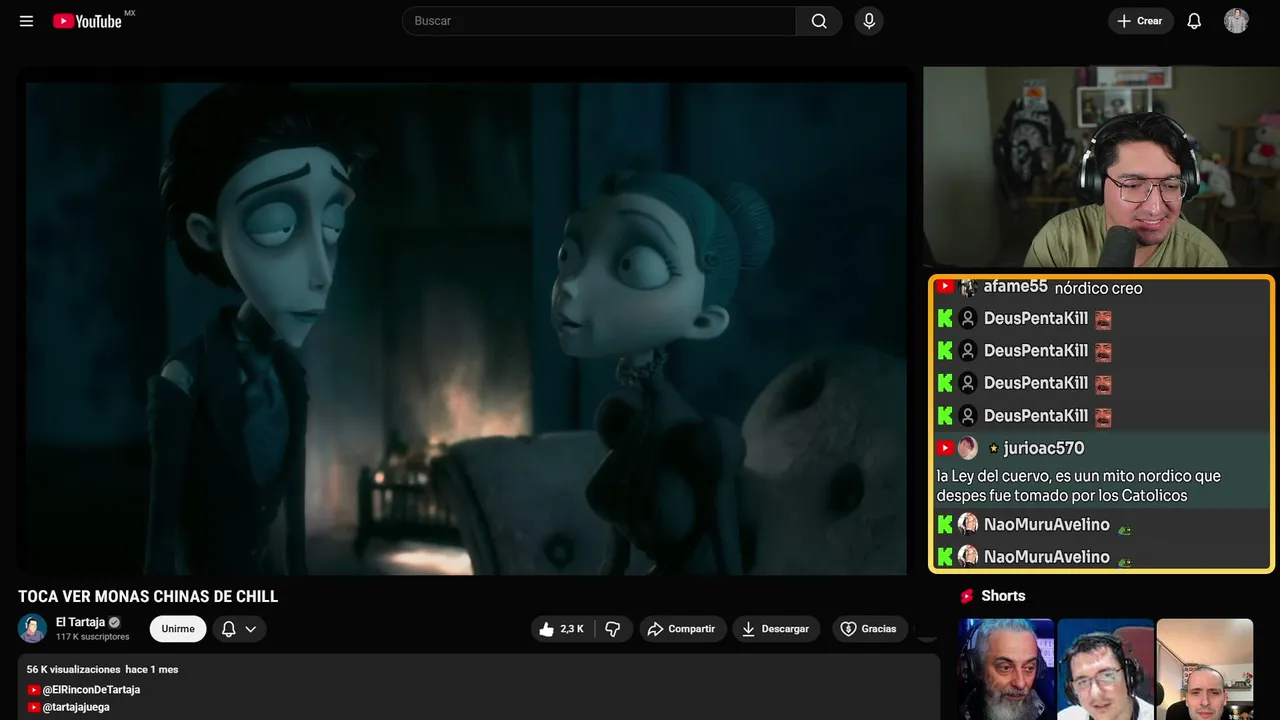Viewport: 1280px width, 720px height.
Task: Open notifications bell in the top bar
Action: [1194, 21]
